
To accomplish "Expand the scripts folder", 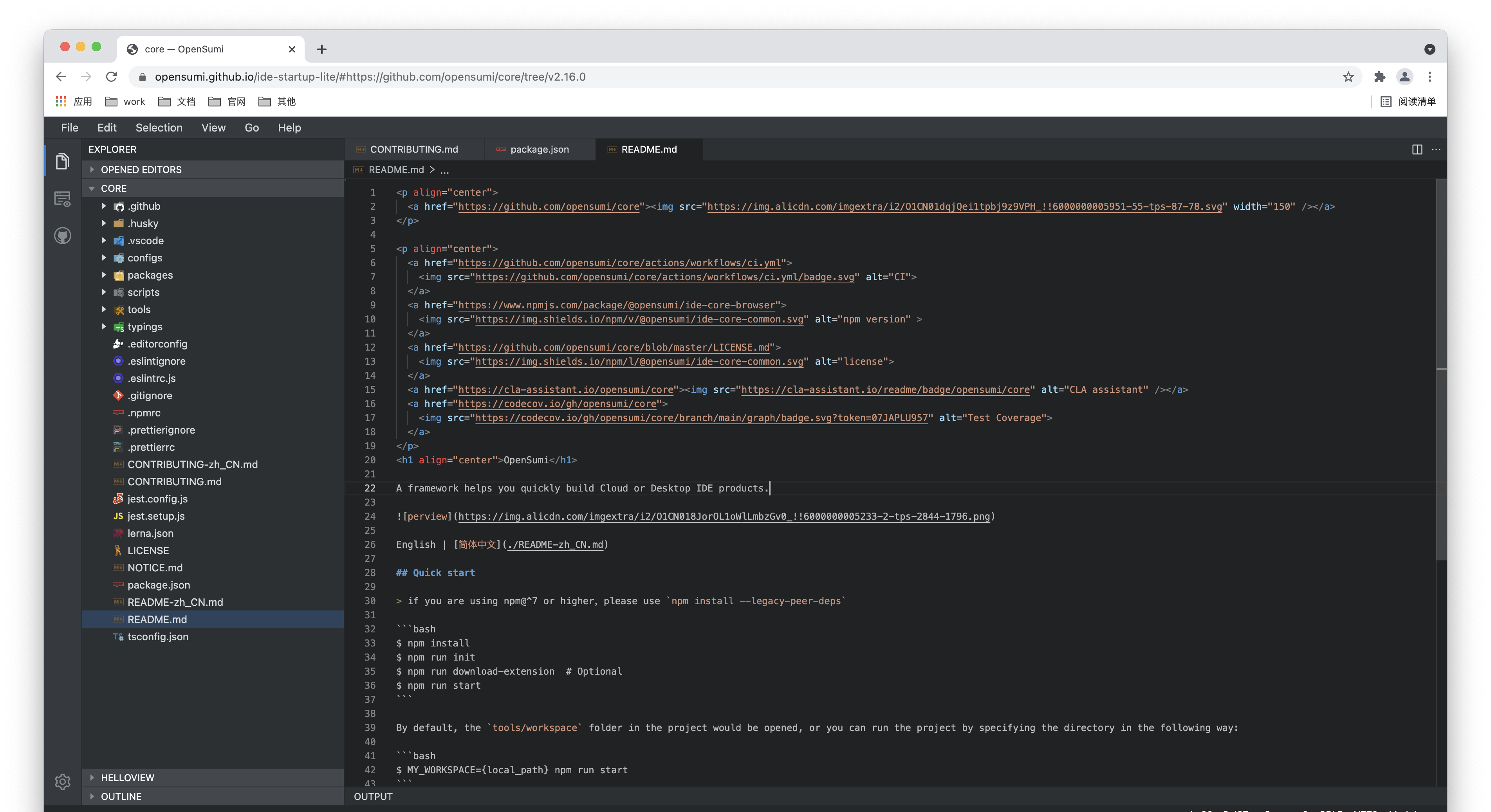I will (213, 293).
